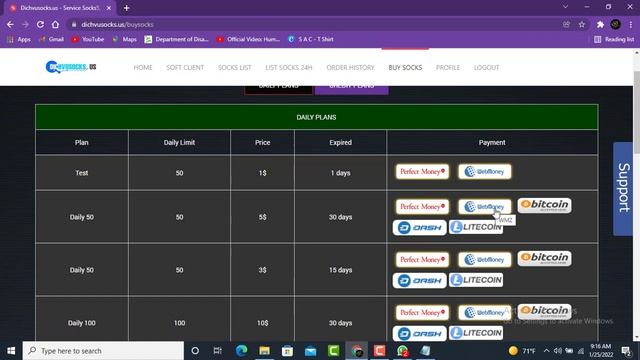Click the Price column header

coord(262,142)
